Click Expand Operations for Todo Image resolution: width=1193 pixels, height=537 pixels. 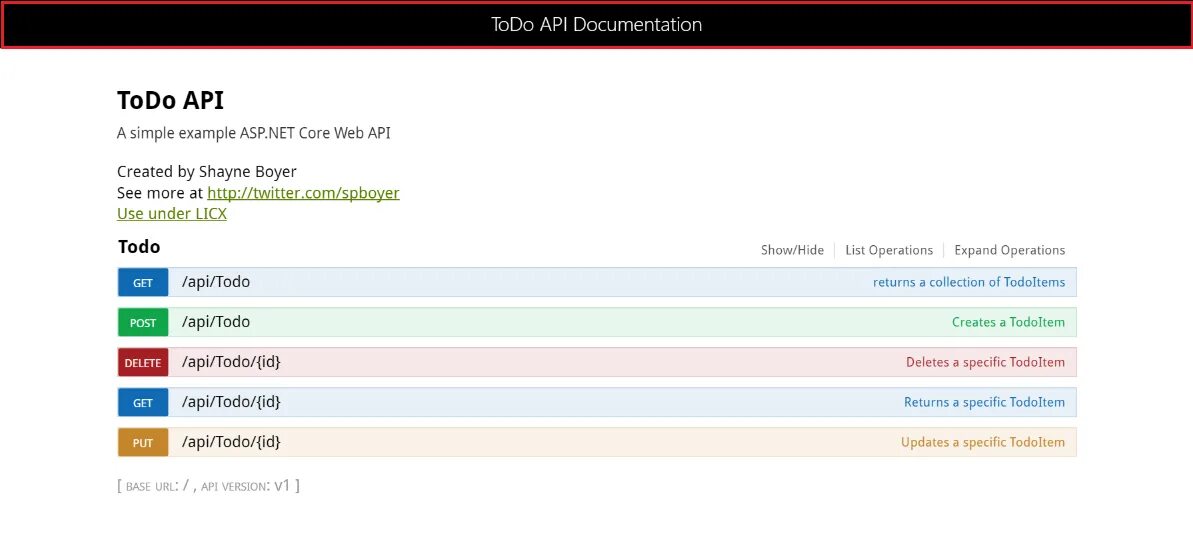coord(1010,250)
